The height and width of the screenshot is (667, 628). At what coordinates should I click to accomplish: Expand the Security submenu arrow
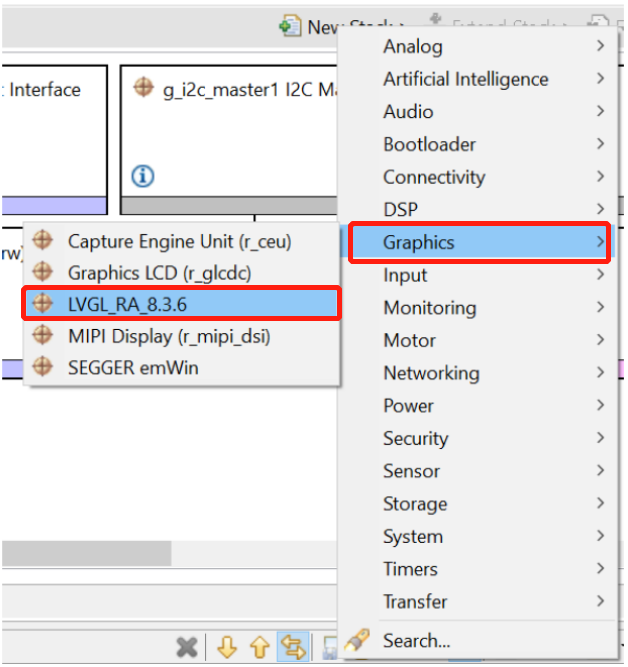pos(600,438)
